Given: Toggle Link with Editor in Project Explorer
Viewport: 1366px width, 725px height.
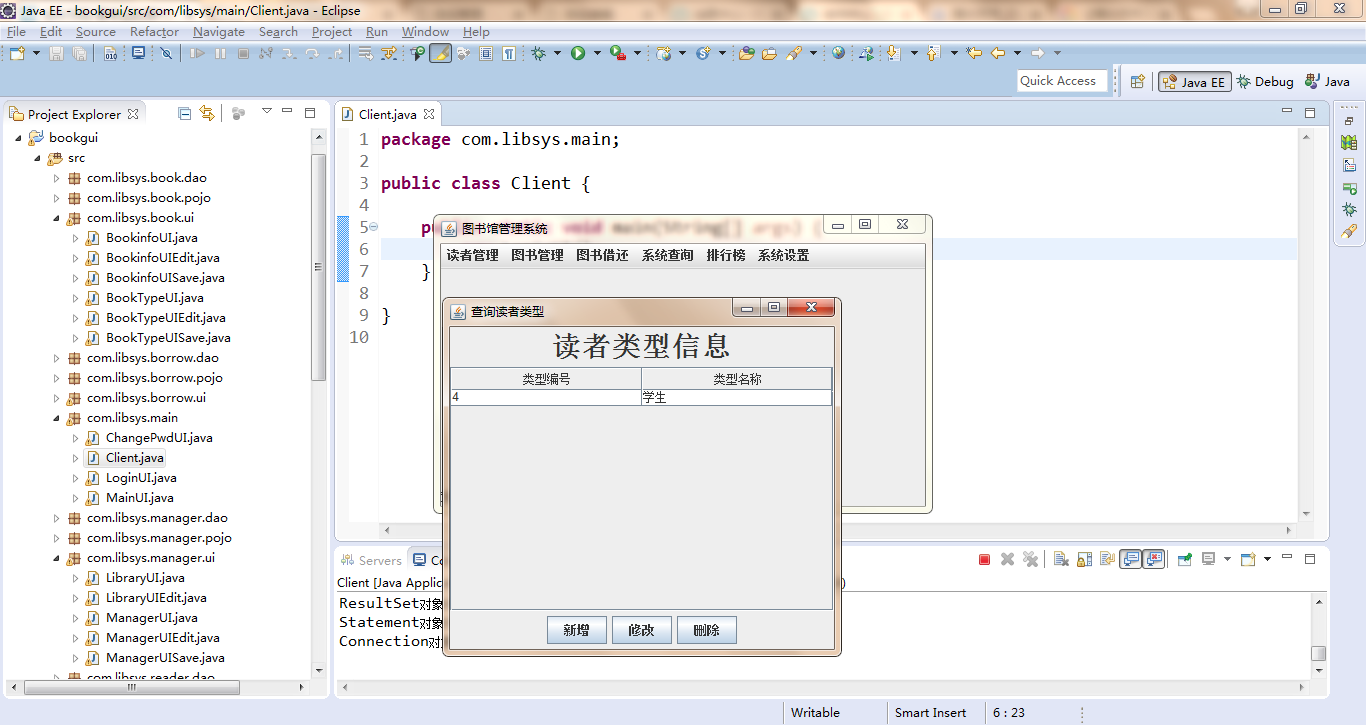Looking at the screenshot, I should (x=207, y=114).
